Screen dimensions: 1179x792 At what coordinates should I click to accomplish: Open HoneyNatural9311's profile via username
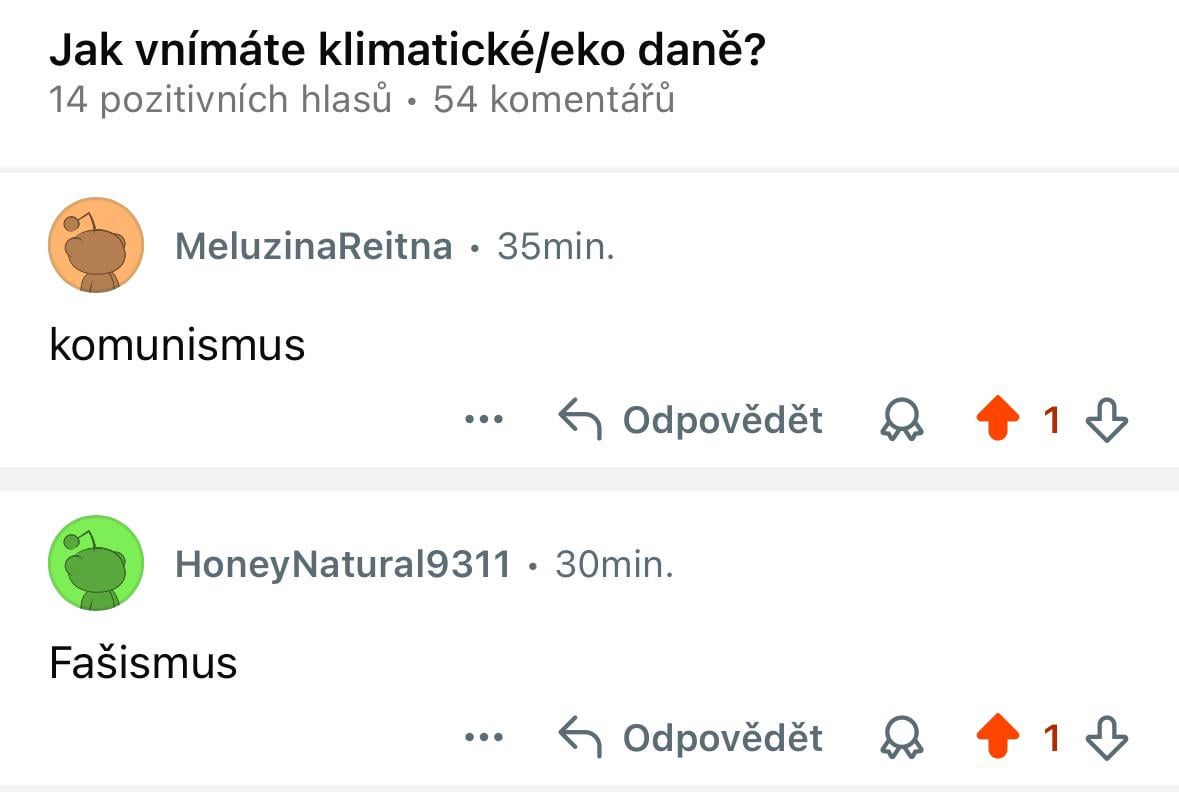click(x=343, y=563)
